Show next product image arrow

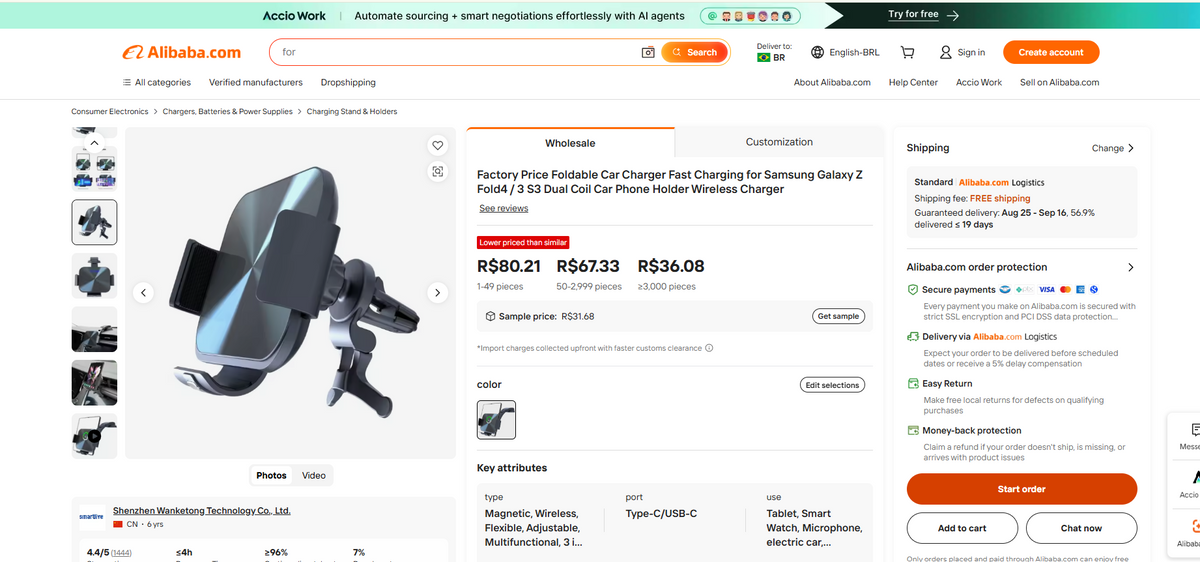pos(437,293)
